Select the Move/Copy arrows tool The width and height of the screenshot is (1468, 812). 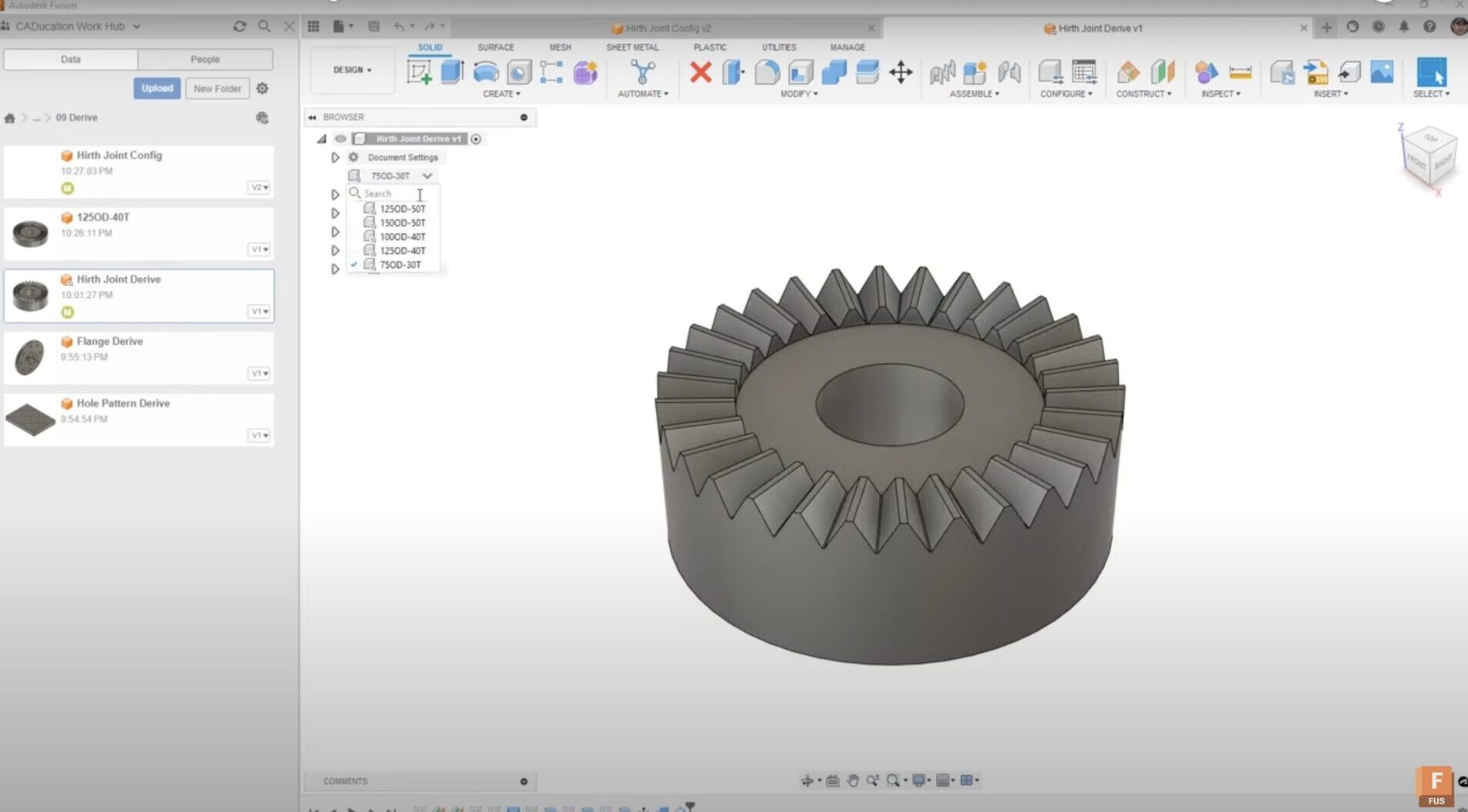tap(900, 72)
